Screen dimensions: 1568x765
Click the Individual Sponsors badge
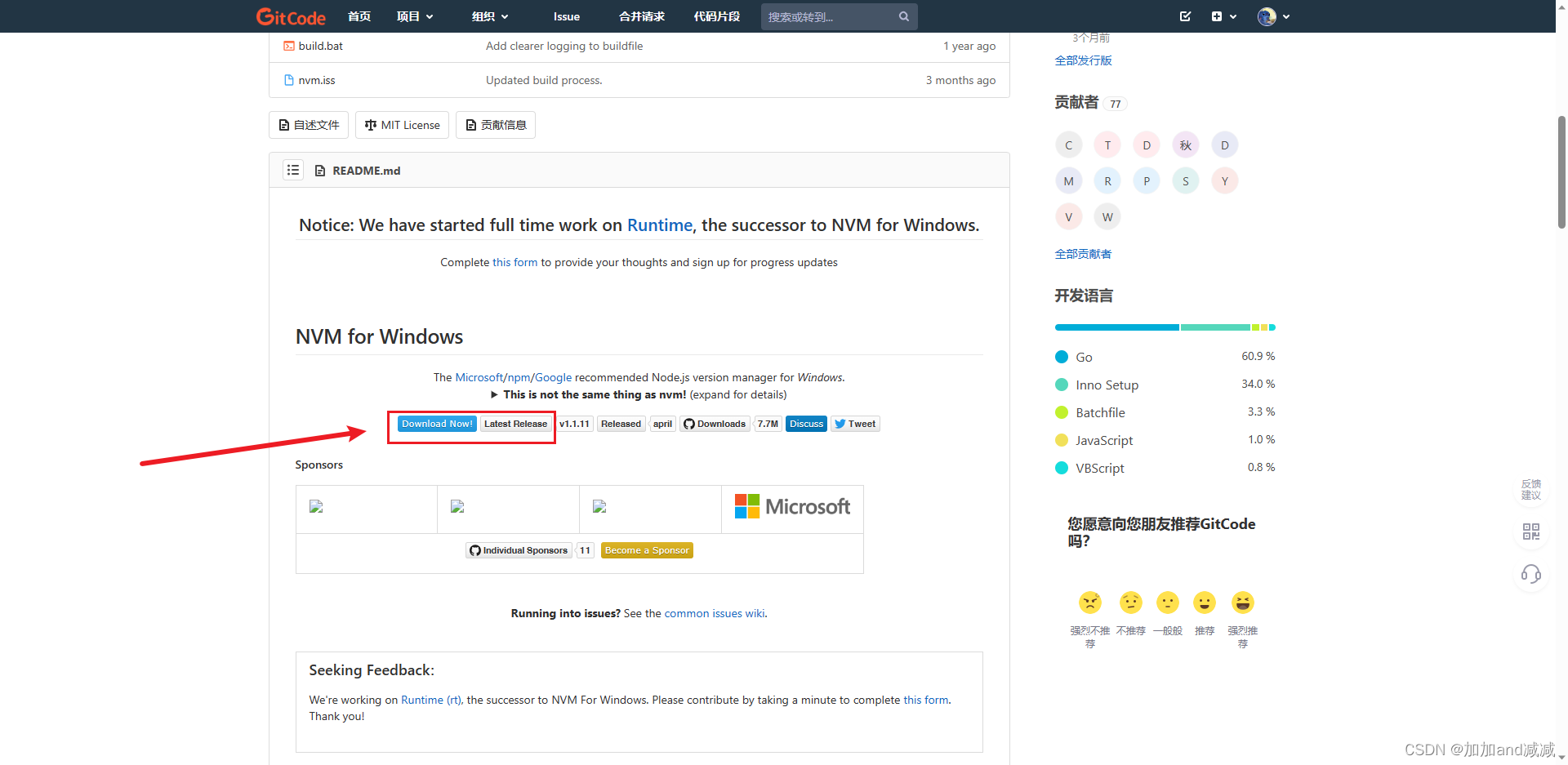point(519,550)
